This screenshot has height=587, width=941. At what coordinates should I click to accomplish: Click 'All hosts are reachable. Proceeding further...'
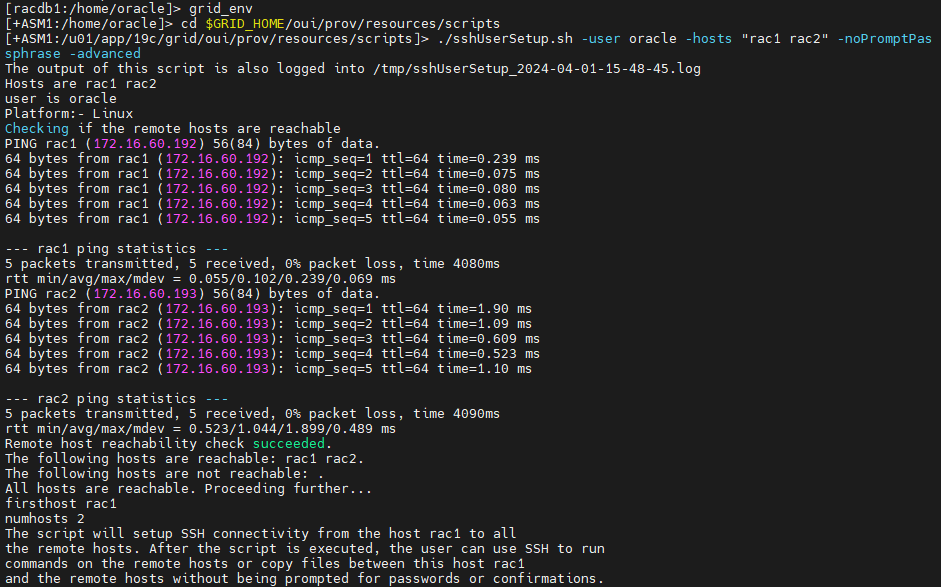[188, 489]
